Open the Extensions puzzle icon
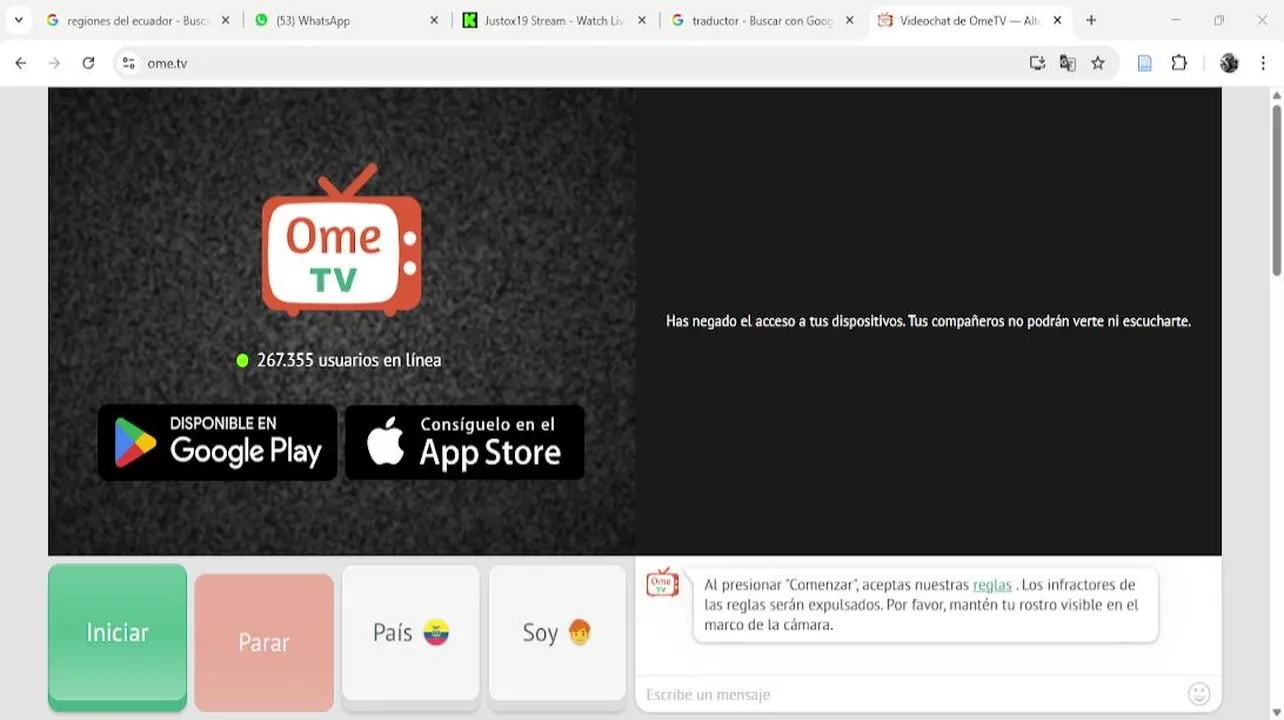 1179,63
